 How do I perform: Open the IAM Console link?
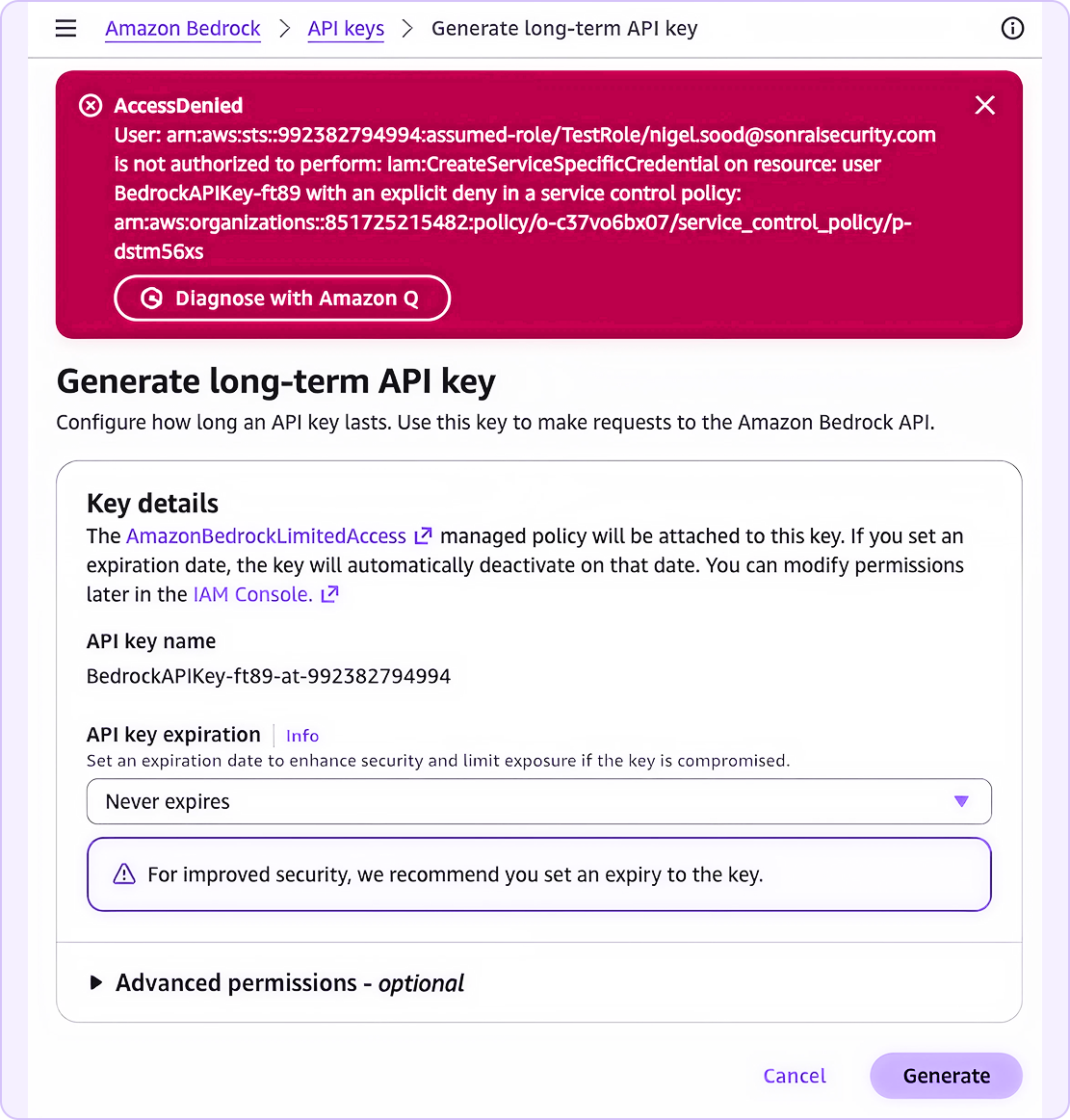click(252, 594)
